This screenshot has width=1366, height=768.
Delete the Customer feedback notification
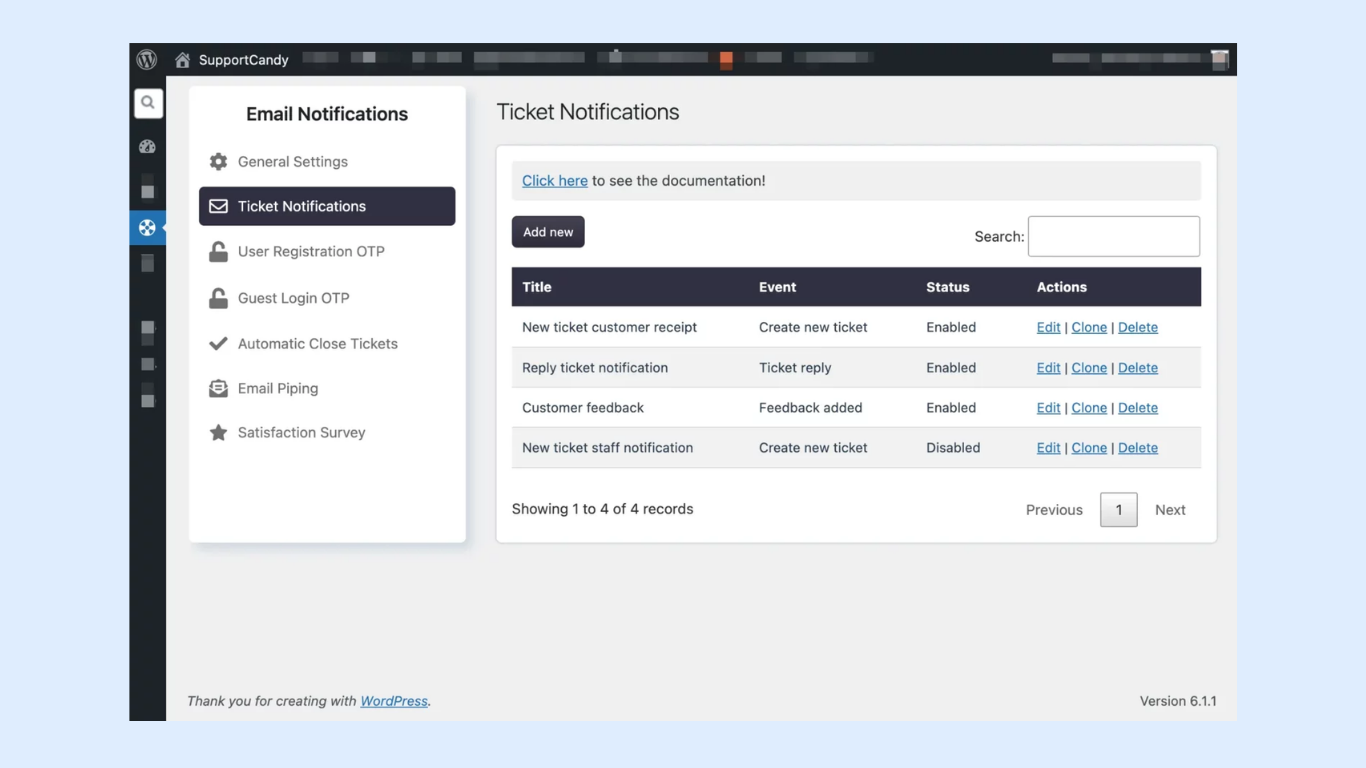click(x=1138, y=408)
